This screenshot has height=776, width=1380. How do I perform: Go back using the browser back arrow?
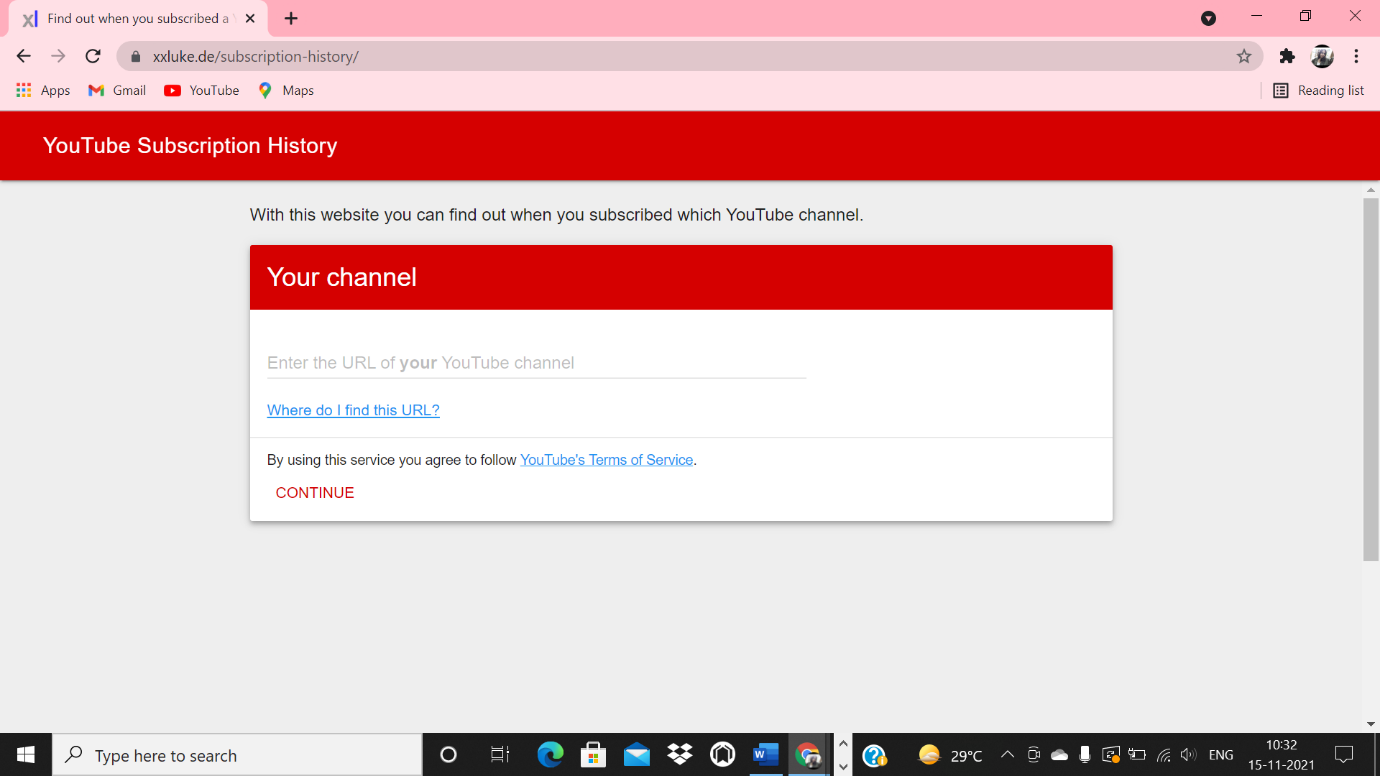24,56
